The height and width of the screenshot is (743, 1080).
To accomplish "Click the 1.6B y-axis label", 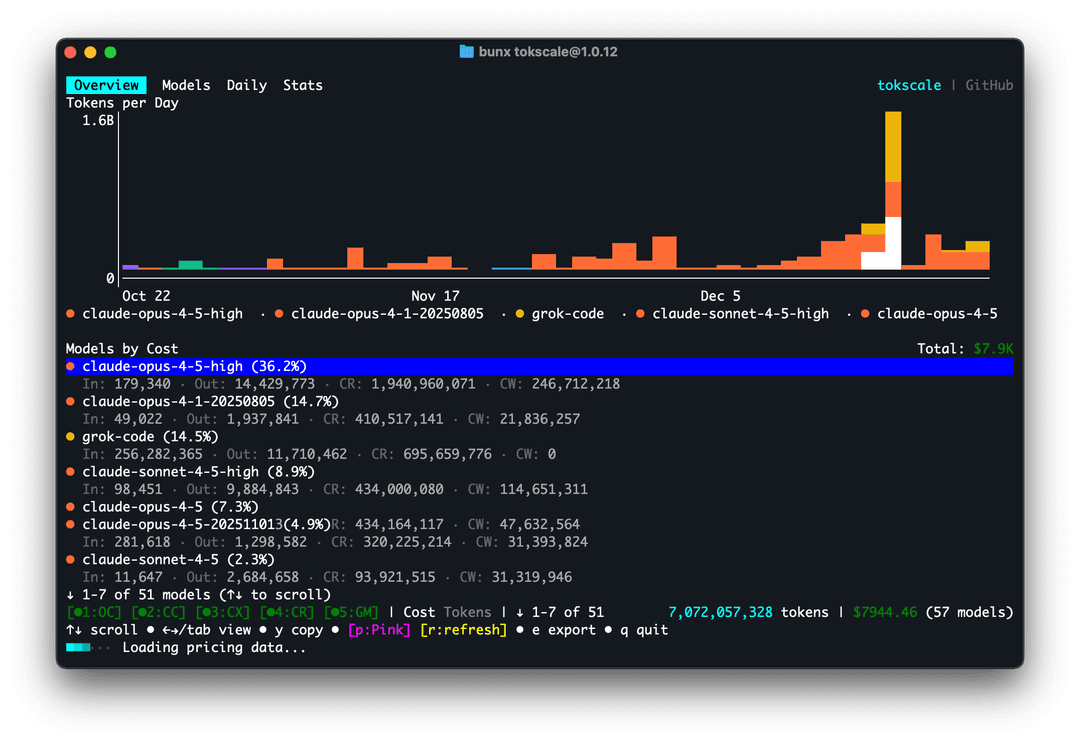I will (98, 121).
